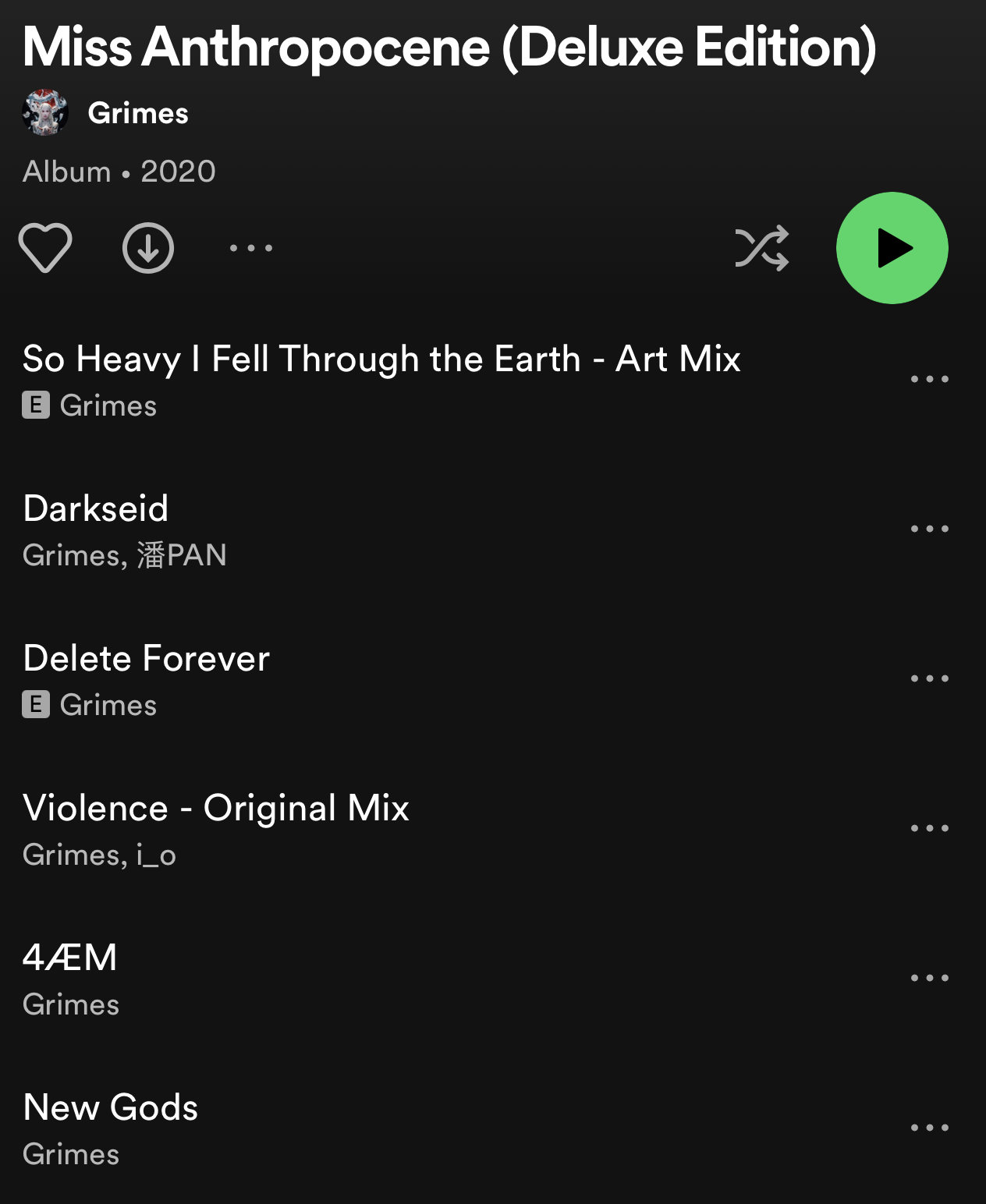Viewport: 986px width, 1204px height.
Task: Open more options for New Gods track
Action: 930,1128
